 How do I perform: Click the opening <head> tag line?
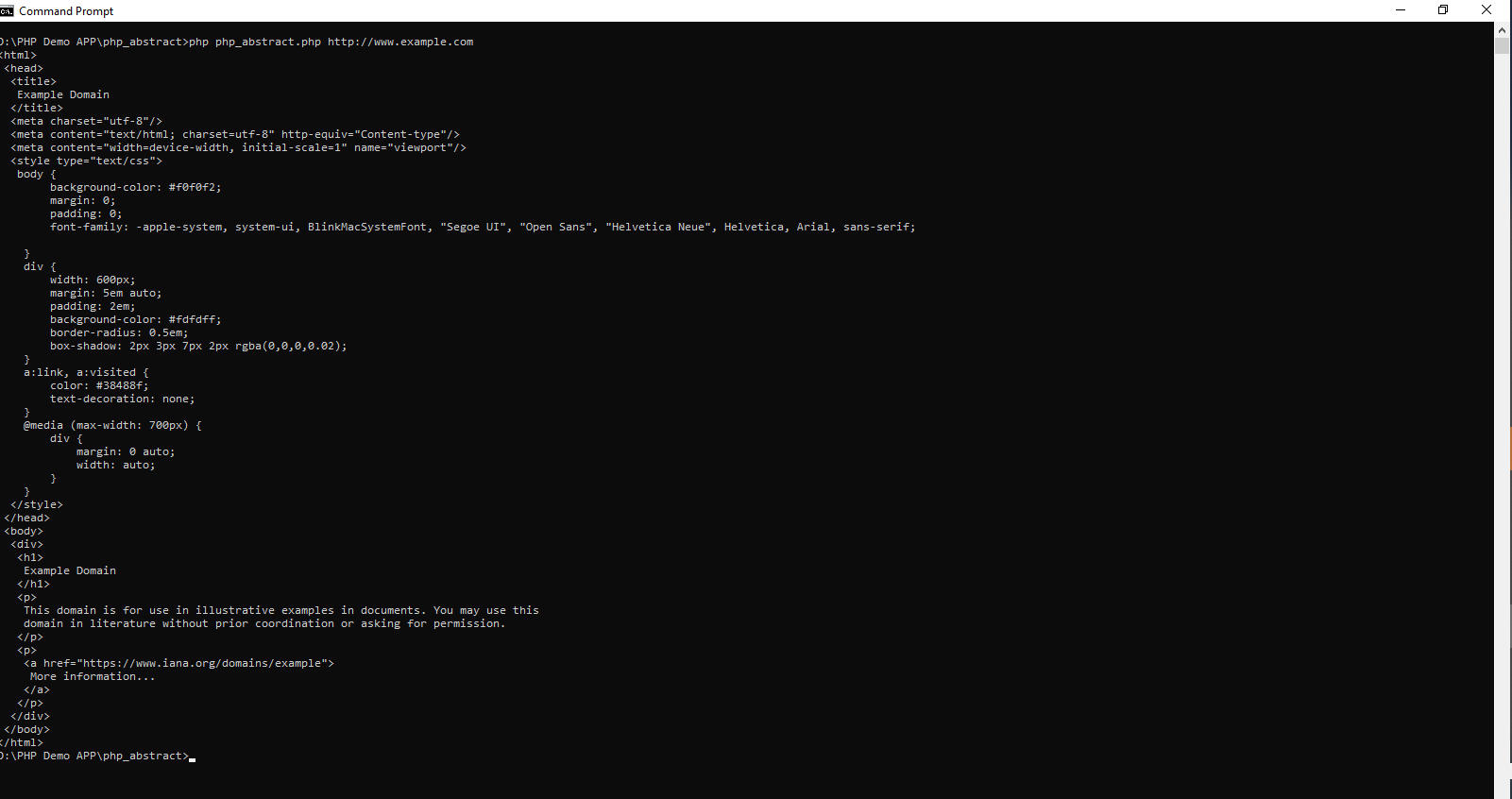click(24, 68)
